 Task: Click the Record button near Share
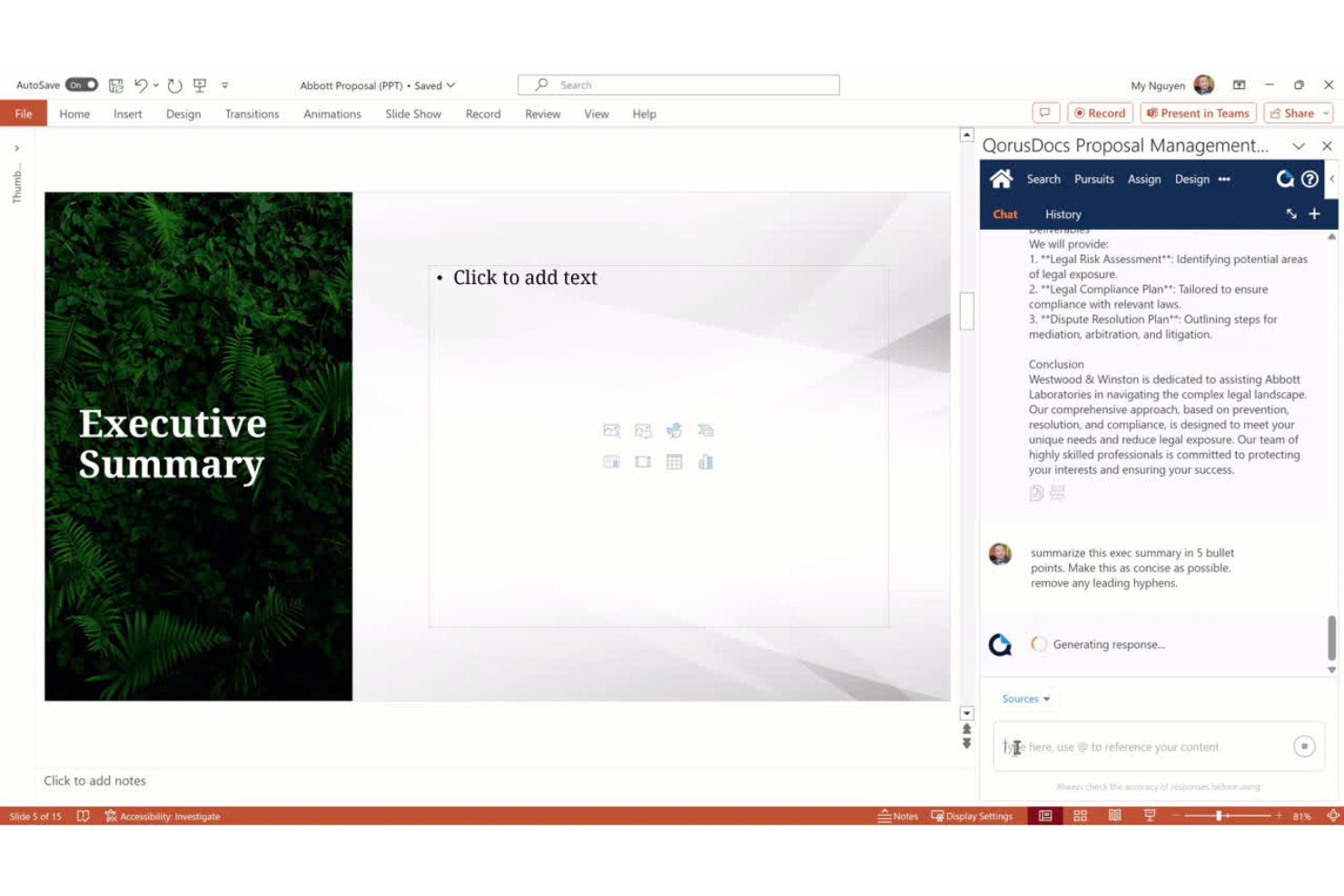coord(1100,113)
